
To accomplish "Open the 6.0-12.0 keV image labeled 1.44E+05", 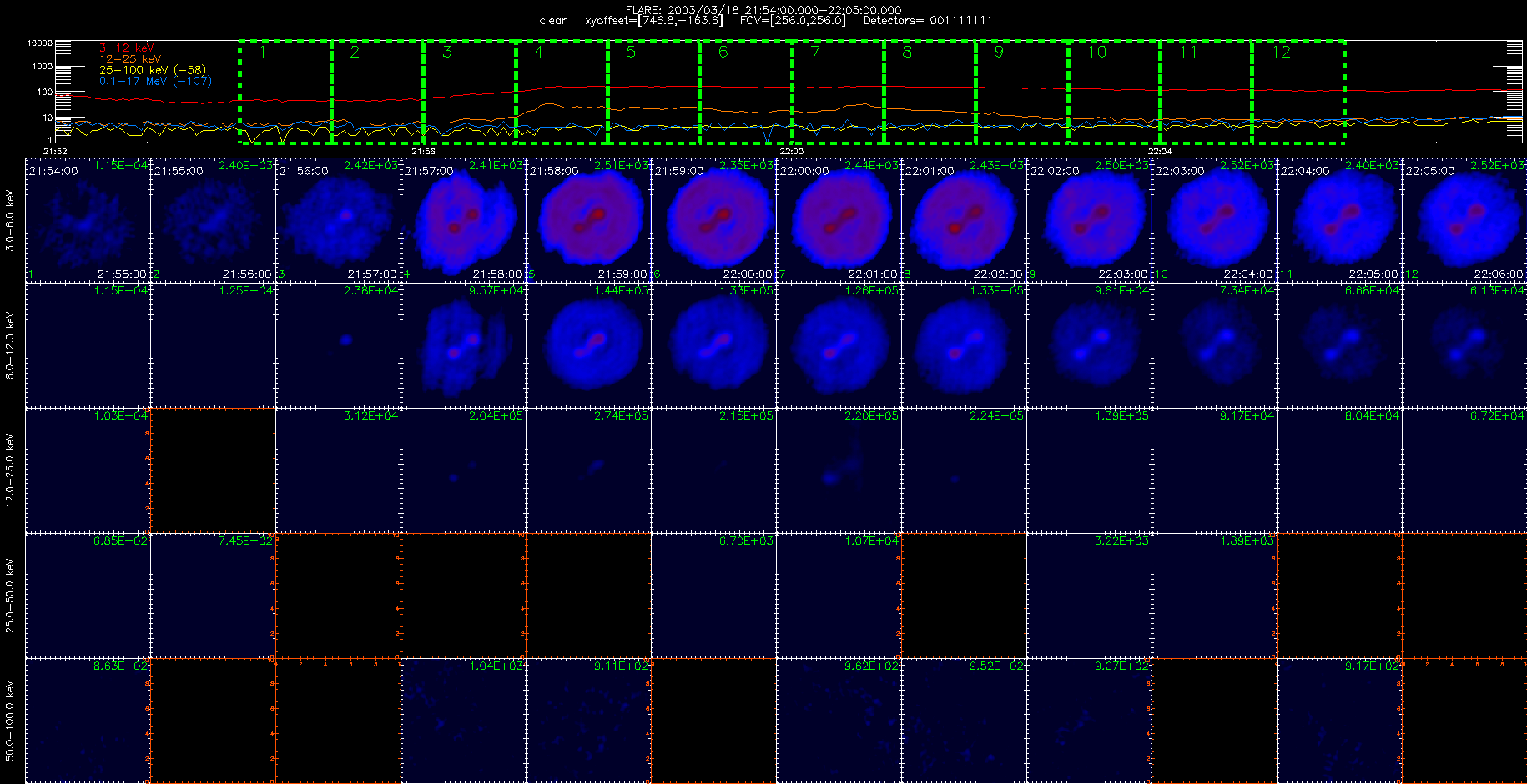I will click(x=588, y=344).
